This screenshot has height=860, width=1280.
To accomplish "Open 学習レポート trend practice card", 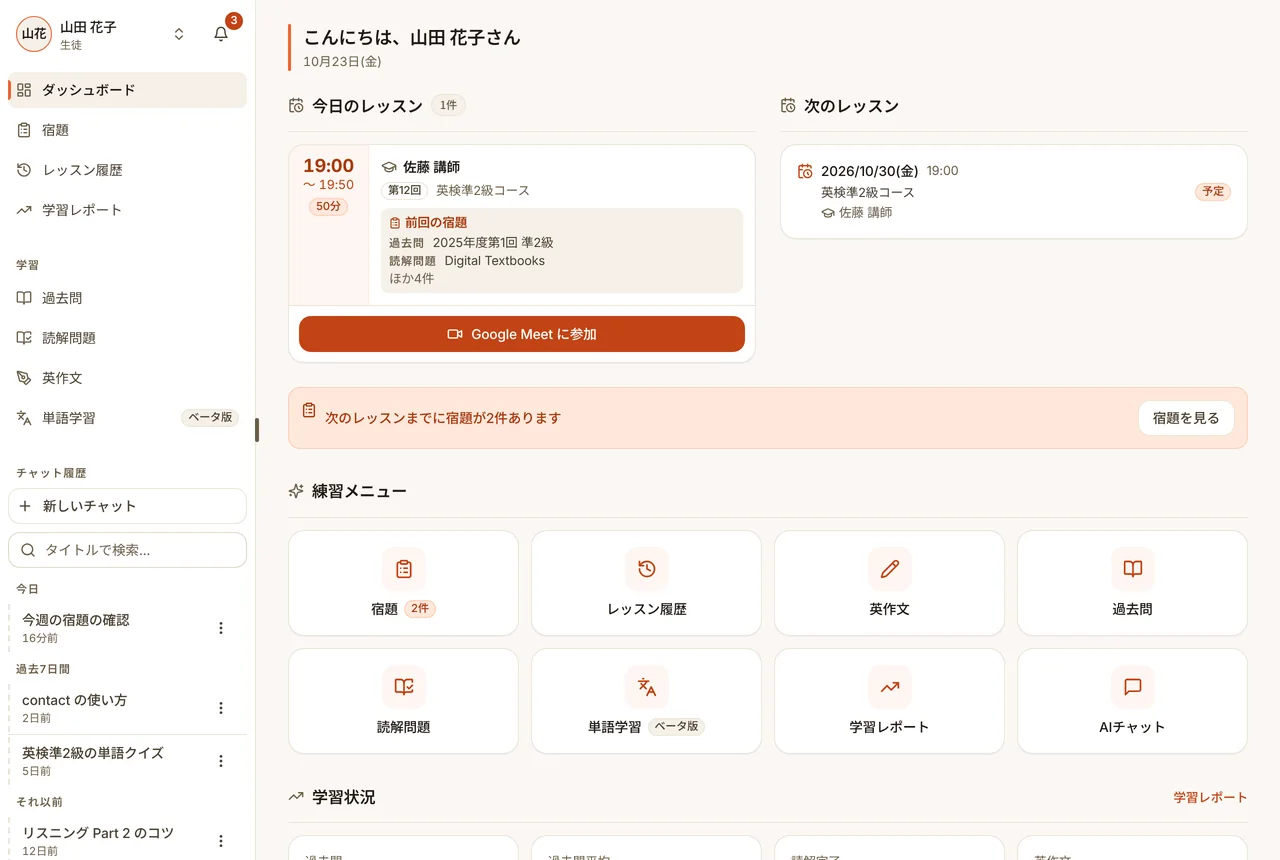I will (x=889, y=701).
